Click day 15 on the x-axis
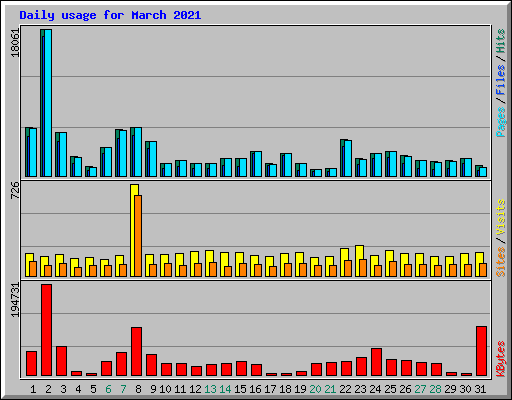512x400 pixels. click(x=240, y=389)
